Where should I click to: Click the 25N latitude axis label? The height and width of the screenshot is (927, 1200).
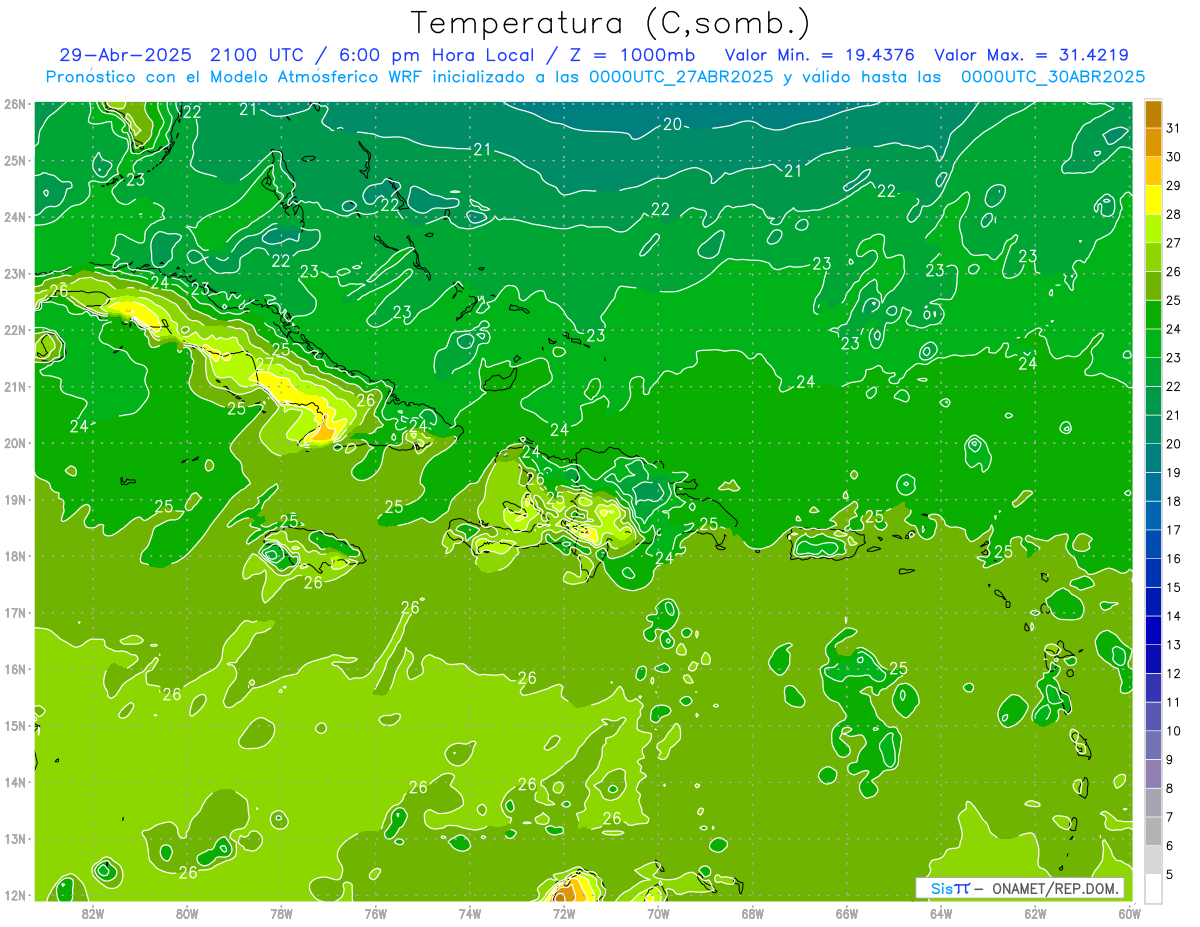14,160
